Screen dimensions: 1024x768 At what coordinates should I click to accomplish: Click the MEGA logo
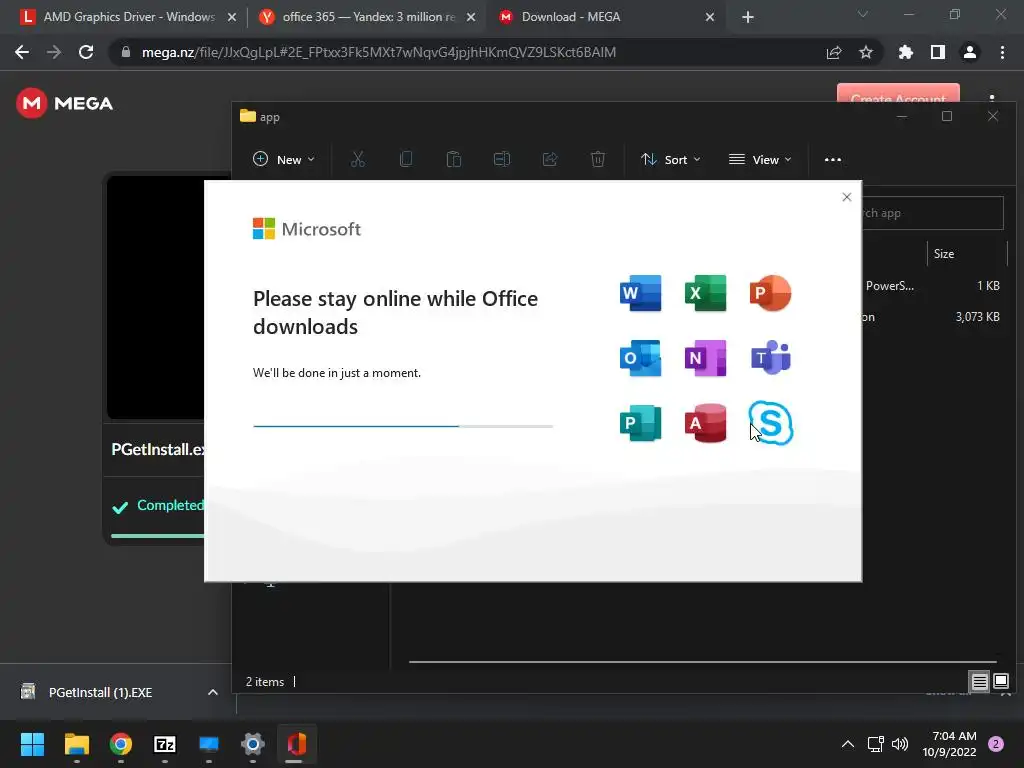pos(65,103)
